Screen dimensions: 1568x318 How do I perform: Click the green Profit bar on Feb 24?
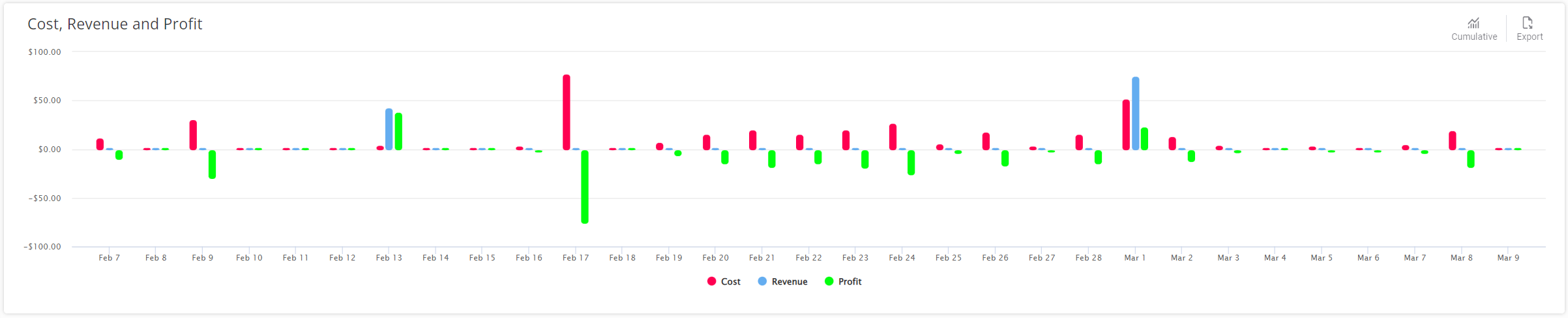click(911, 163)
